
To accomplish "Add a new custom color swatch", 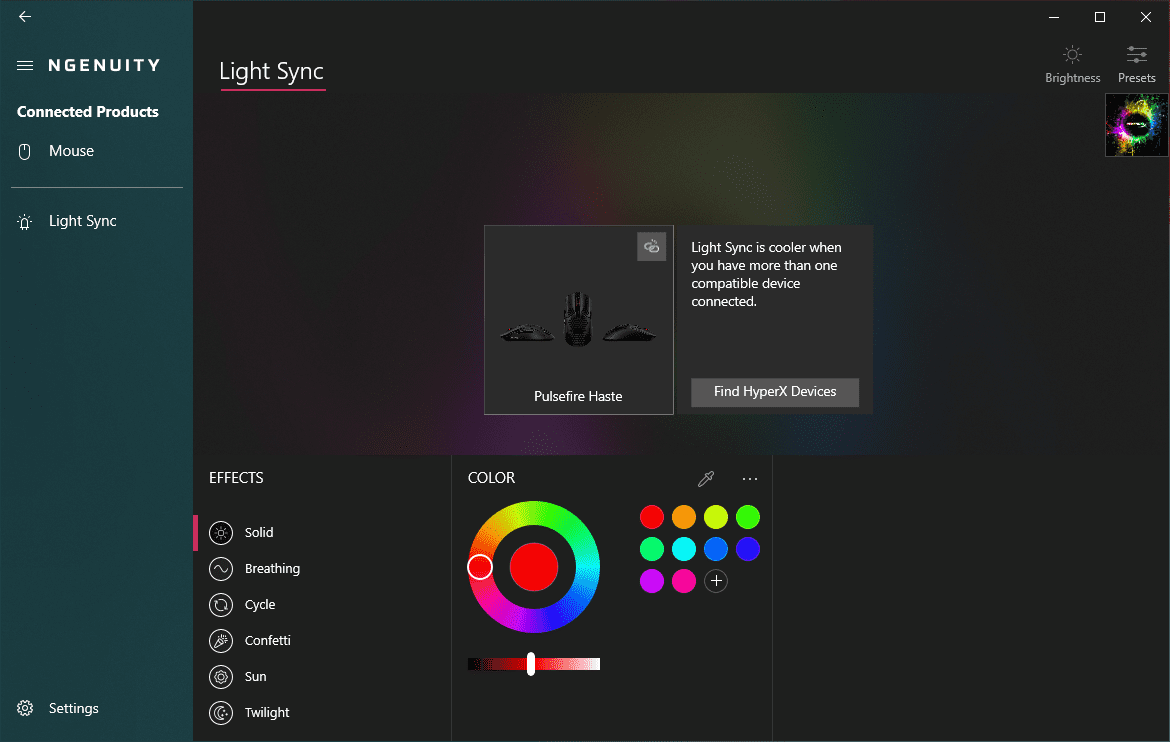I will 716,581.
